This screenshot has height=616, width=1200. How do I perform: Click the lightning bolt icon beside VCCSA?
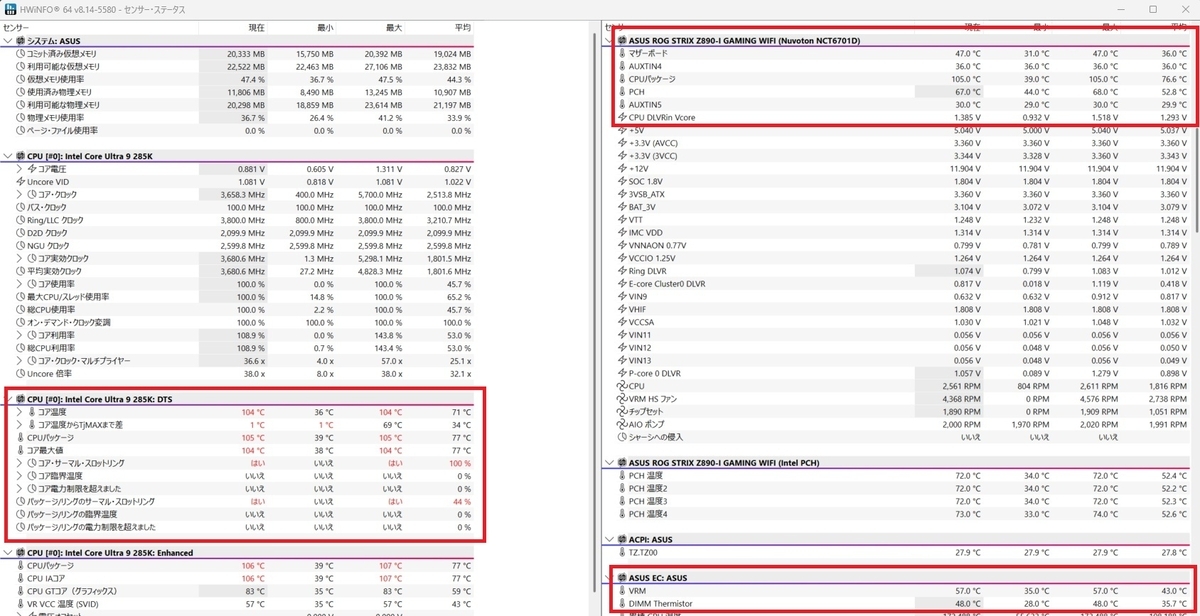click(622, 322)
